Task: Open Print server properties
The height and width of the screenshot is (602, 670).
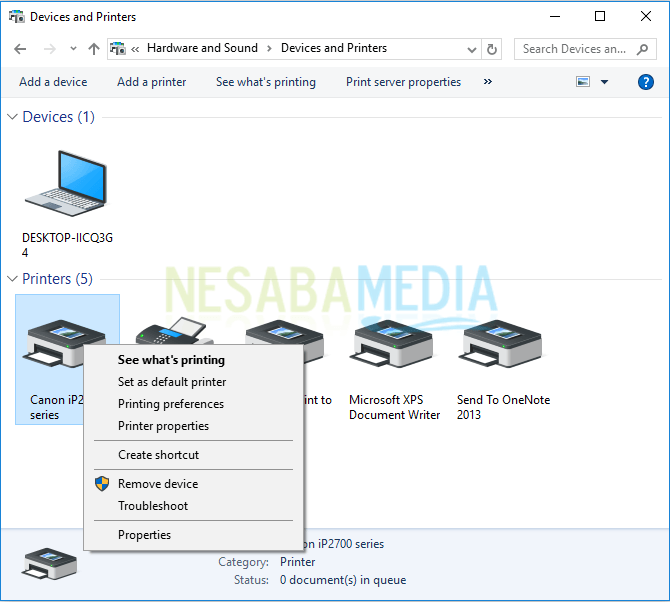Action: [403, 82]
